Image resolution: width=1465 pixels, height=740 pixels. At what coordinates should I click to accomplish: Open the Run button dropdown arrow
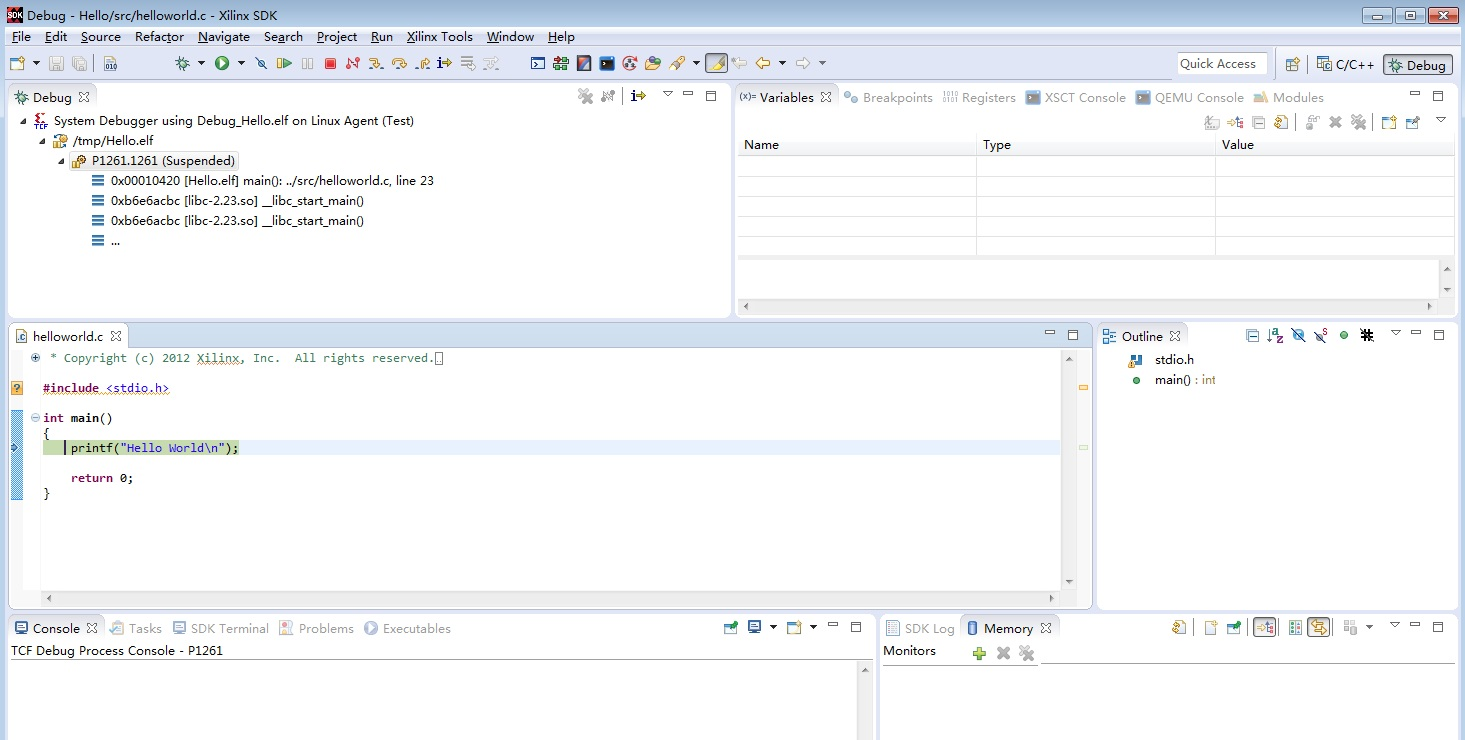tap(240, 62)
